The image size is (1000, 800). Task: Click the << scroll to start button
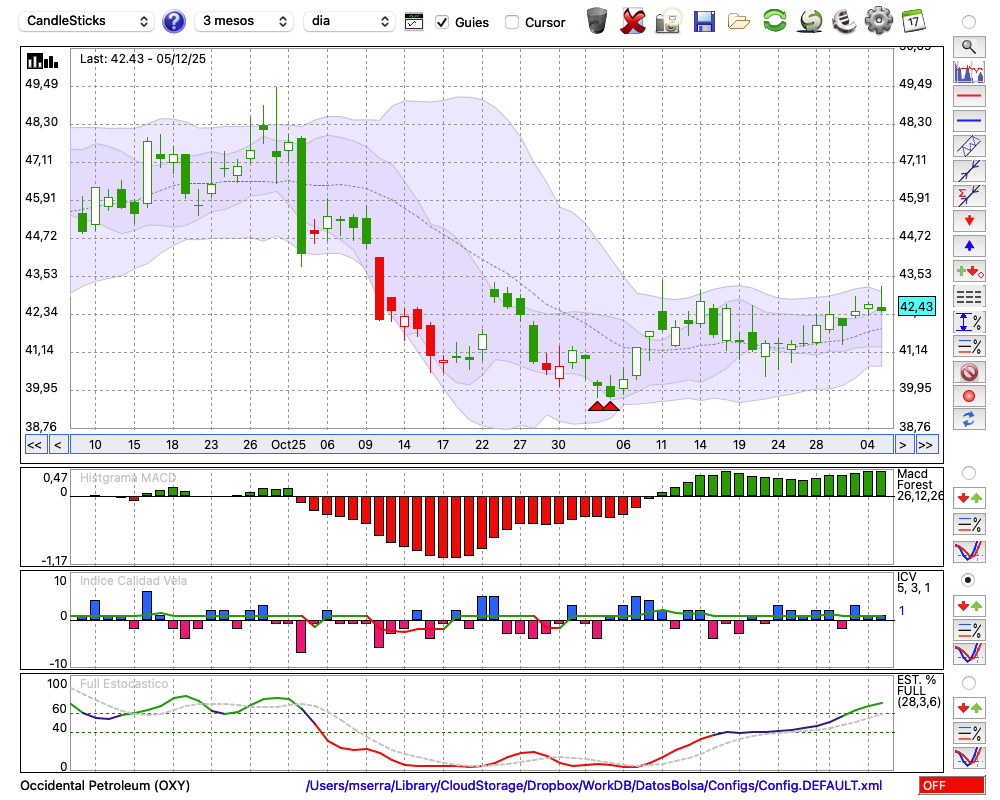[34, 445]
